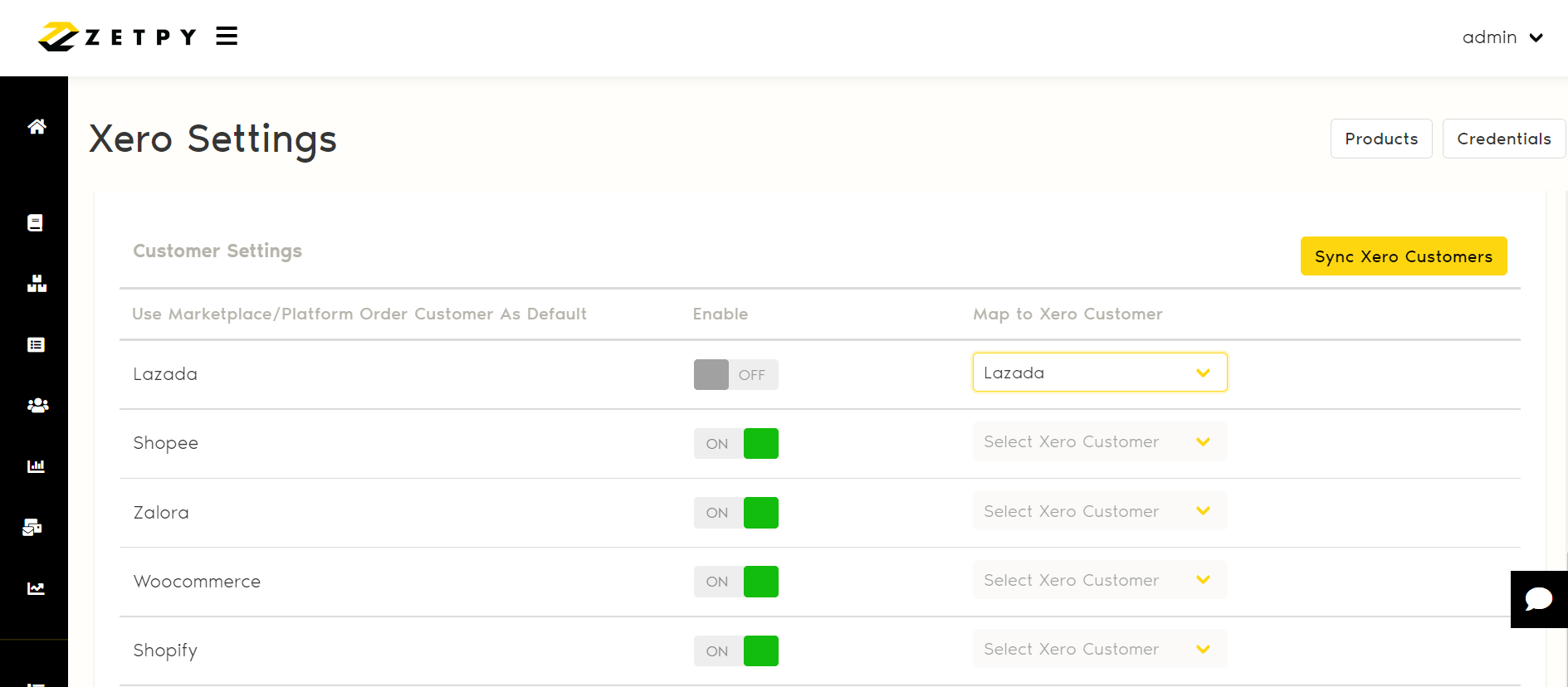Open the Lazada Xero customer dropdown

tap(1100, 373)
